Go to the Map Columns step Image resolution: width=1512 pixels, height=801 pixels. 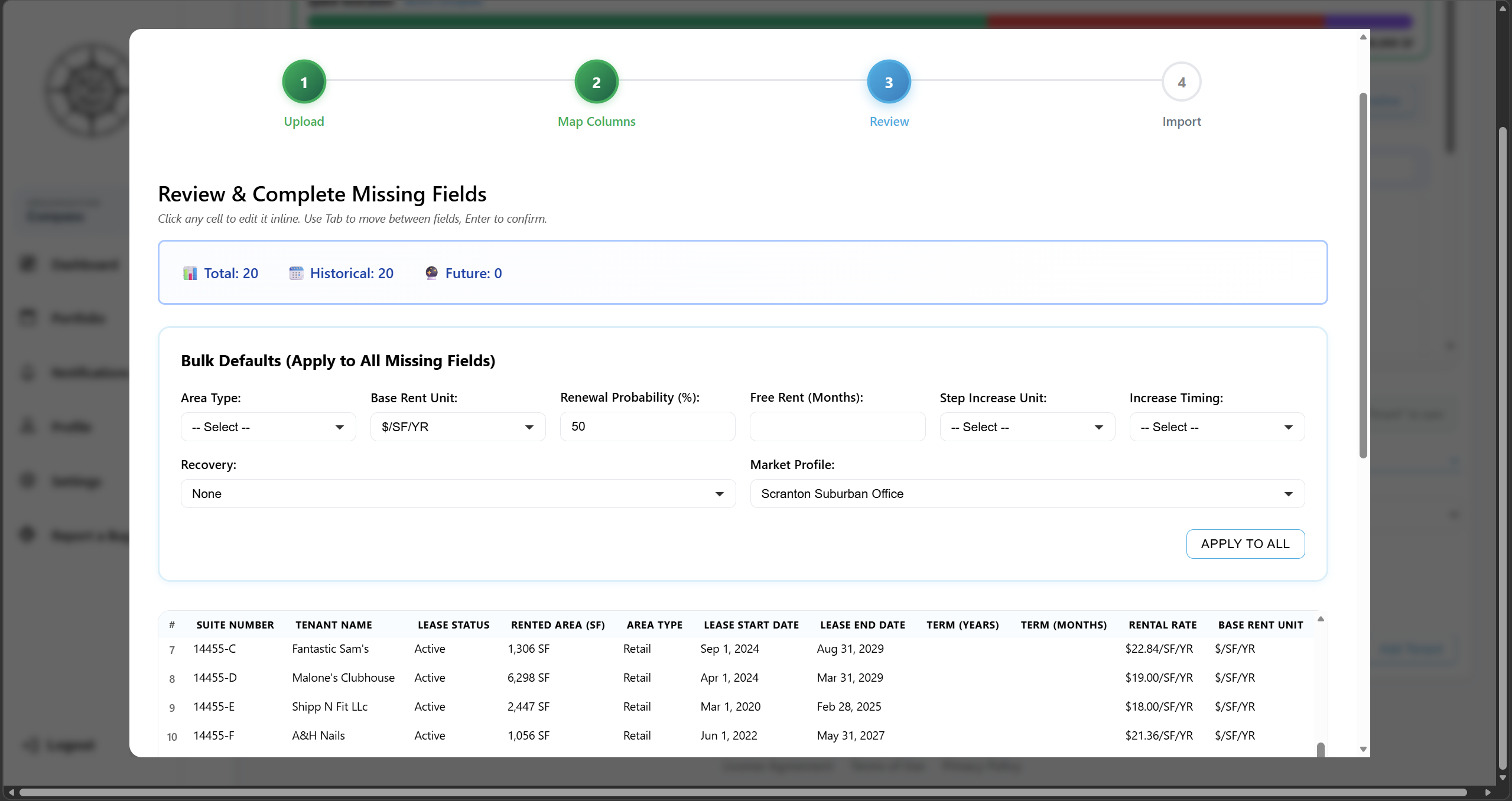(x=596, y=81)
